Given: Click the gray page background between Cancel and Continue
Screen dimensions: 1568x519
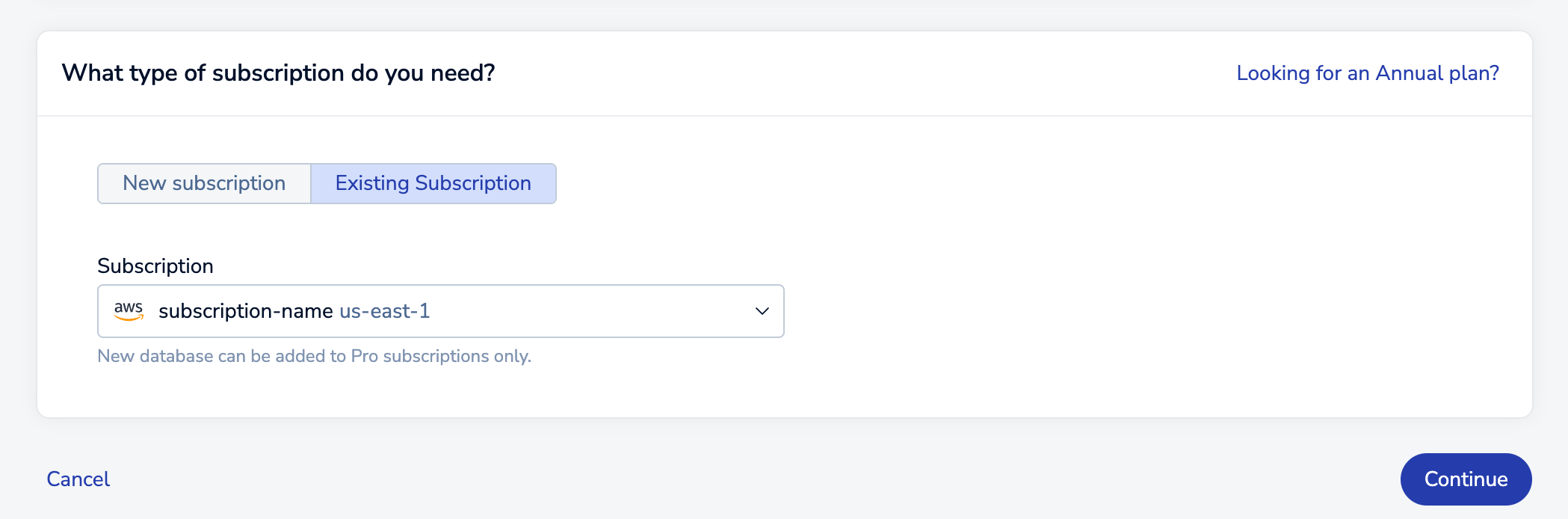Looking at the screenshot, I should [747, 479].
